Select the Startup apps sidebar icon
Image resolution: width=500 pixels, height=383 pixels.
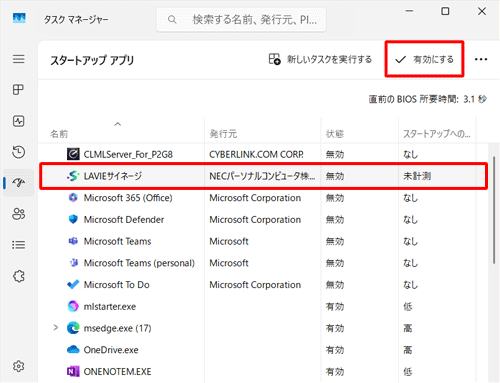pos(19,183)
